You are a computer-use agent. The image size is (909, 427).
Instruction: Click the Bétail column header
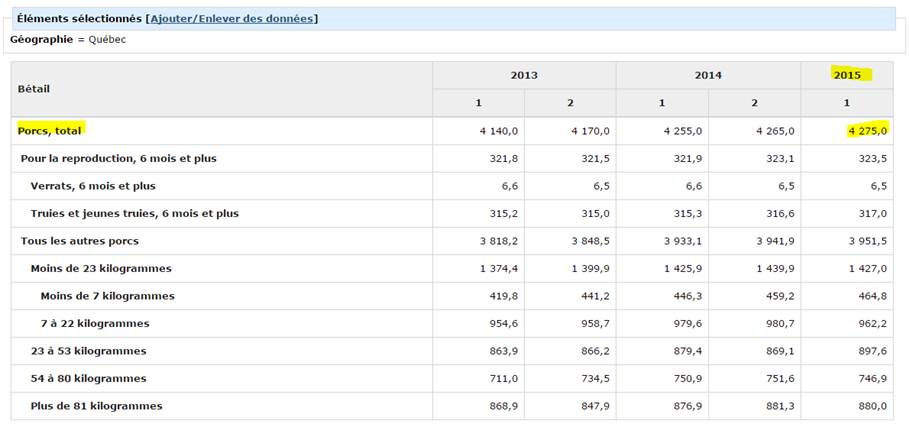point(34,89)
